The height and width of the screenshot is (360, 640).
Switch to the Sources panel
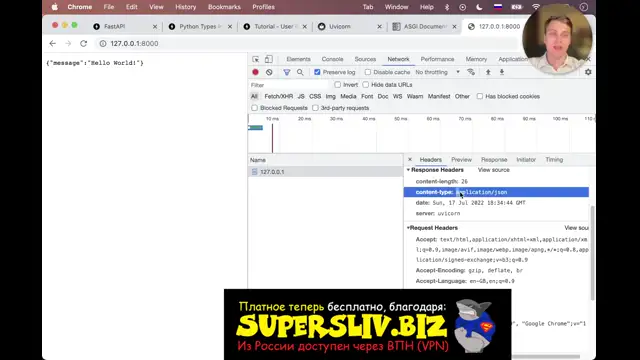365,59
